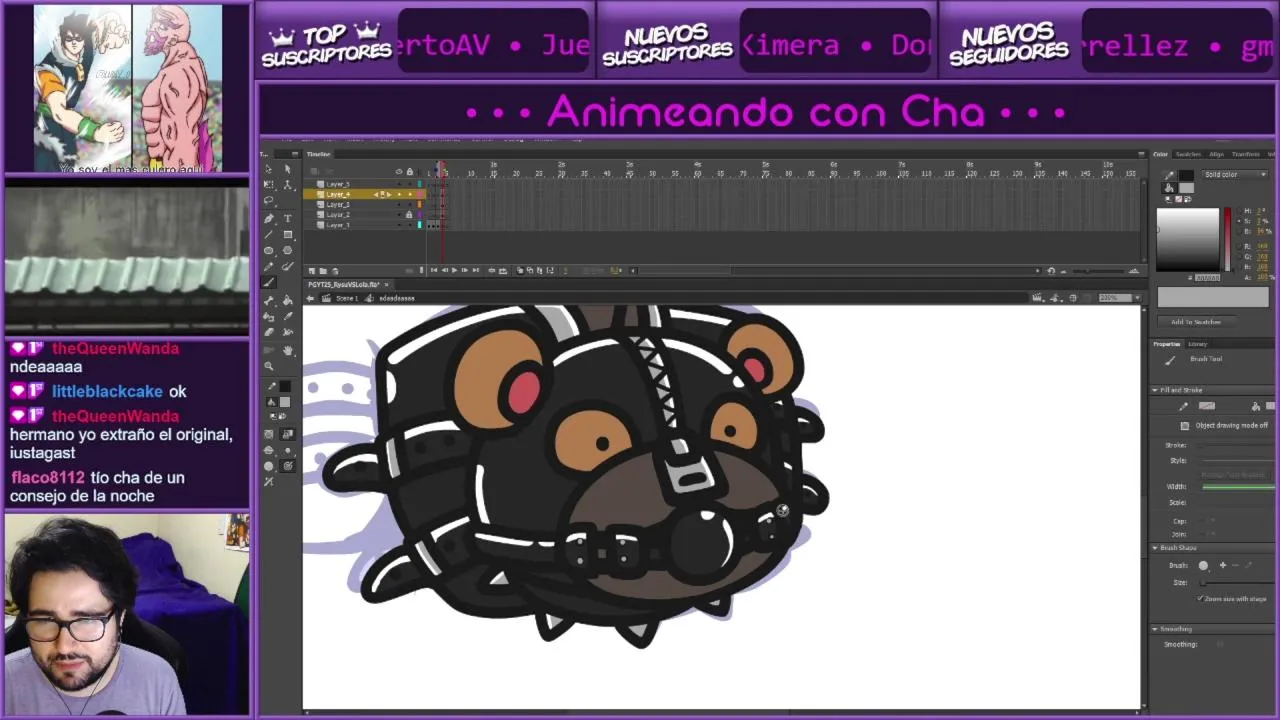Select the Eyedropper tool

coord(288,316)
